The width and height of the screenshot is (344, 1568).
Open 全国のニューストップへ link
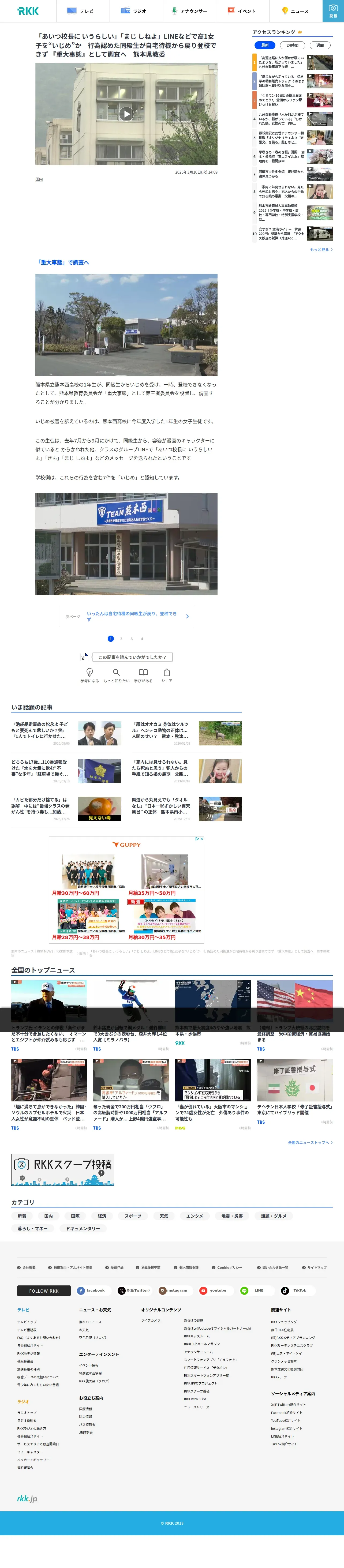click(x=310, y=1143)
